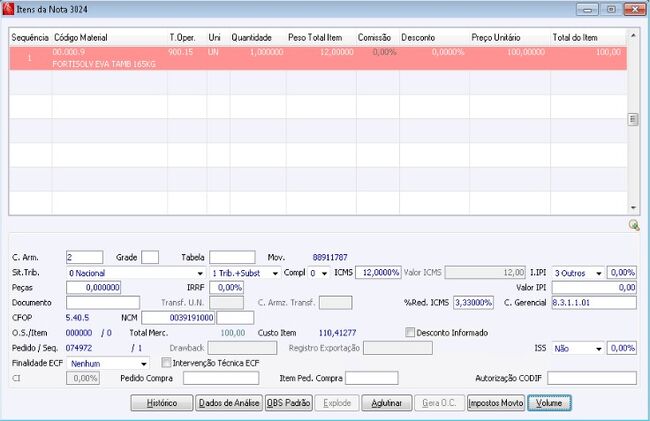Close the Itens da Nota window
Screen dimensions: 650x421
(x=634, y=9)
